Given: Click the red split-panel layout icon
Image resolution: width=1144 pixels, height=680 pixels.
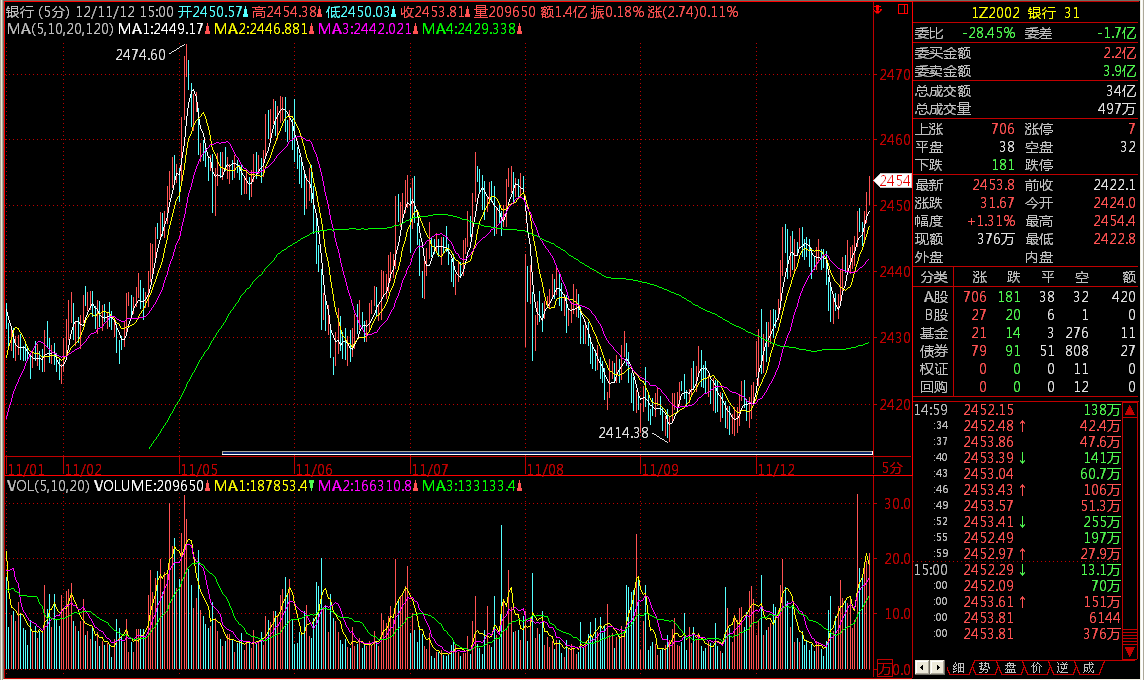Looking at the screenshot, I should tap(903, 9).
